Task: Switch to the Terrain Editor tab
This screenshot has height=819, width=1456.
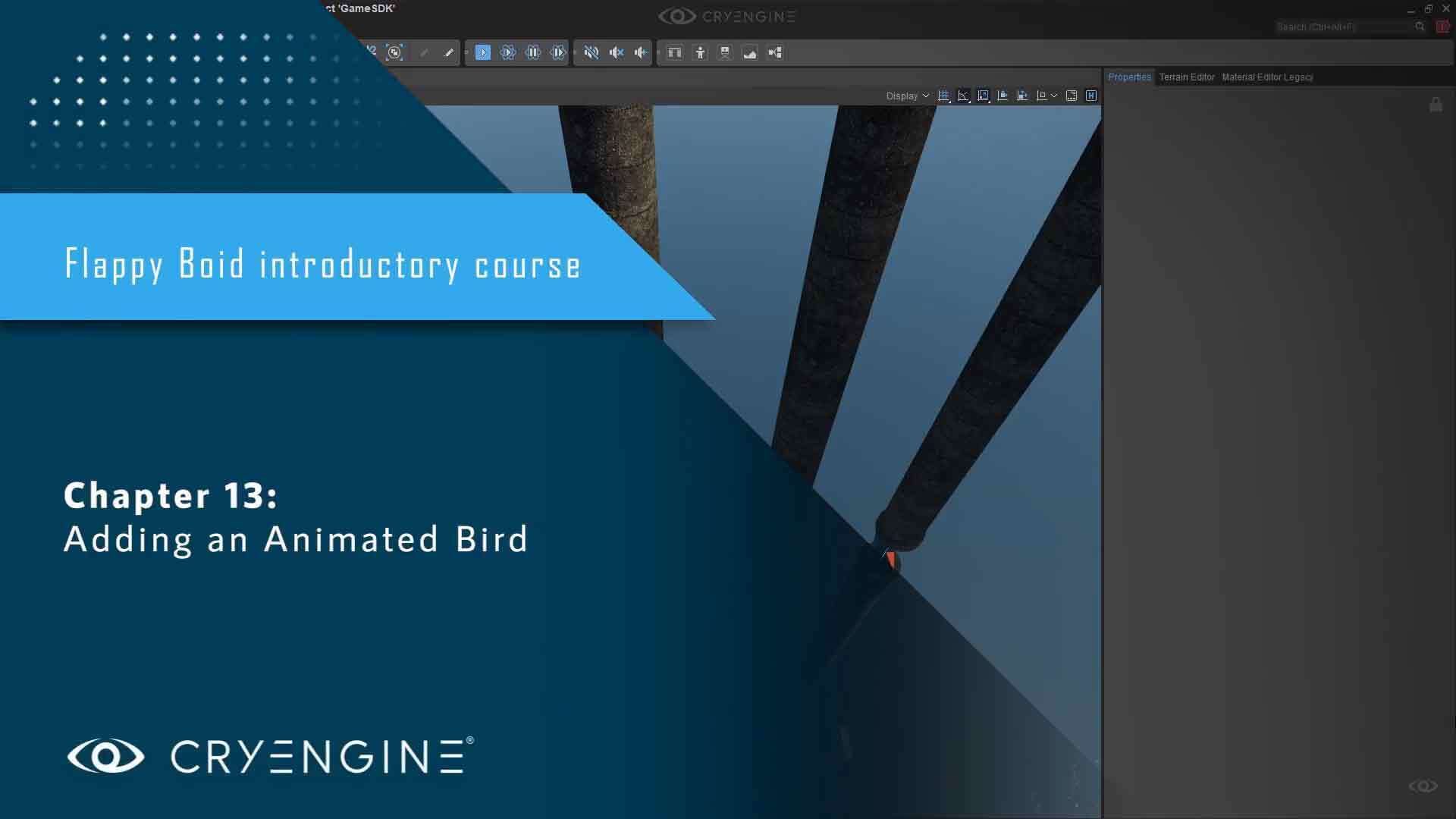Action: click(1187, 77)
